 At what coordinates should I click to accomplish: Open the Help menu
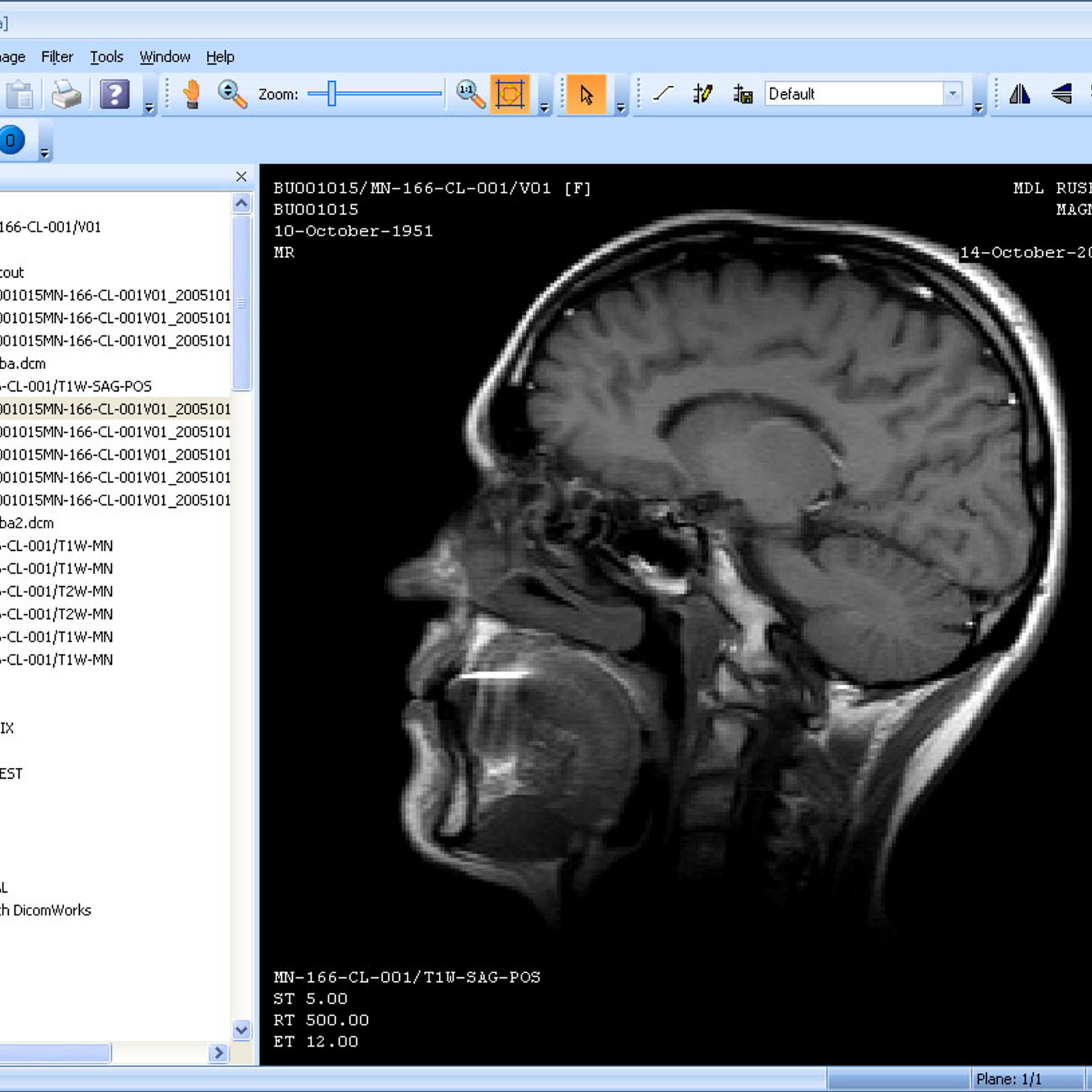point(220,57)
